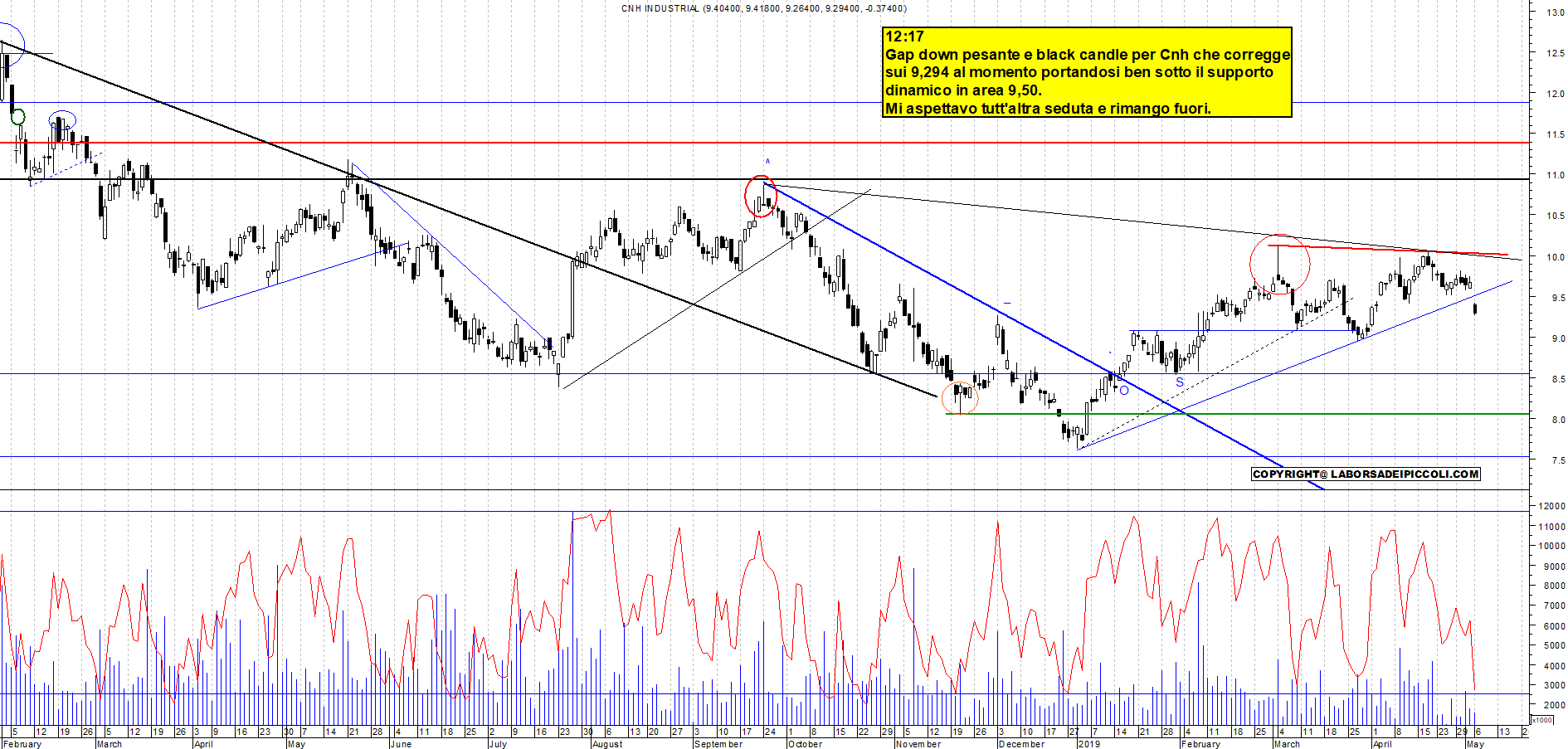Click the October month label
Screen dimensions: 1568x749
click(805, 744)
